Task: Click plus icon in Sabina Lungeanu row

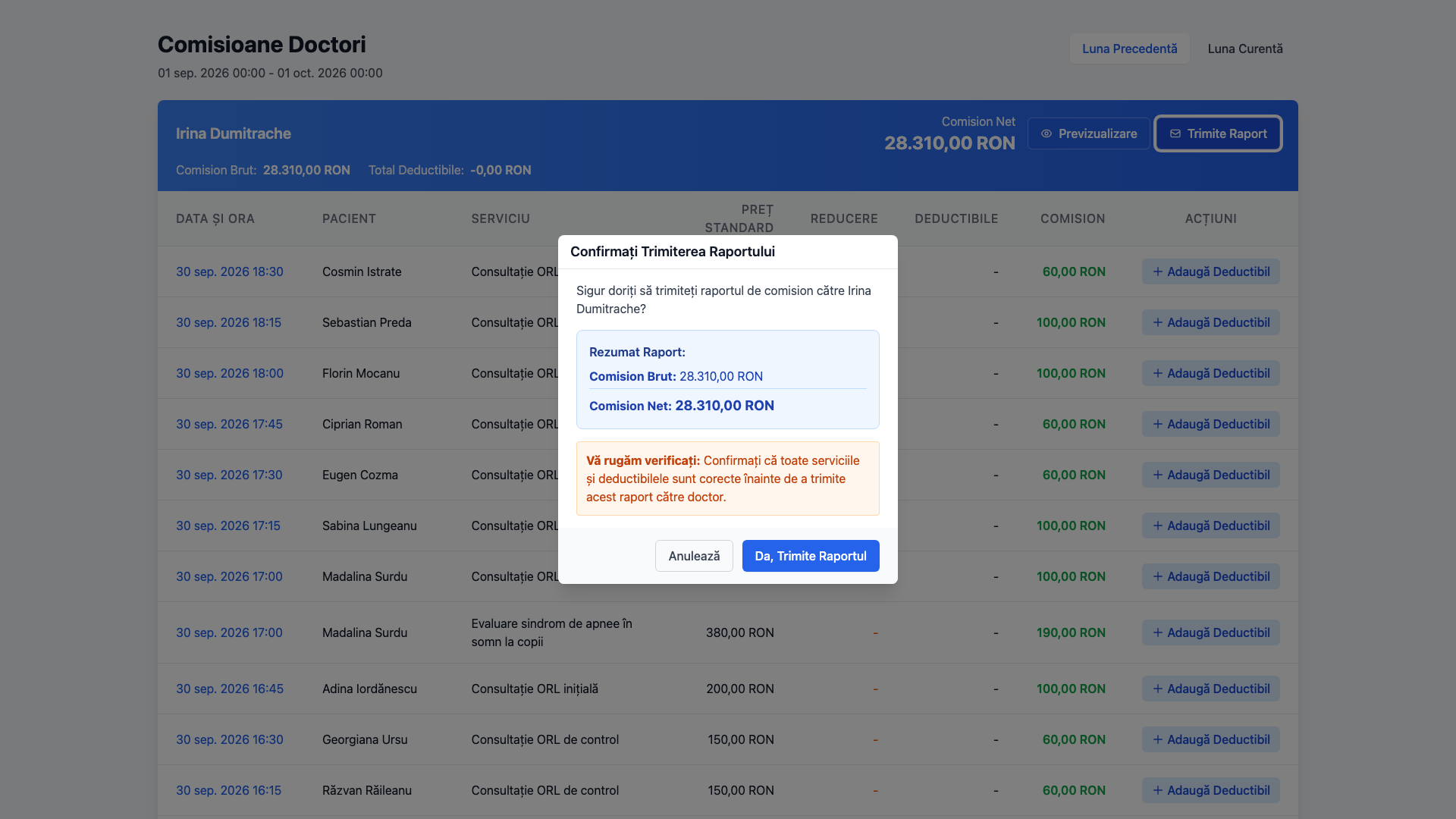Action: click(1158, 526)
